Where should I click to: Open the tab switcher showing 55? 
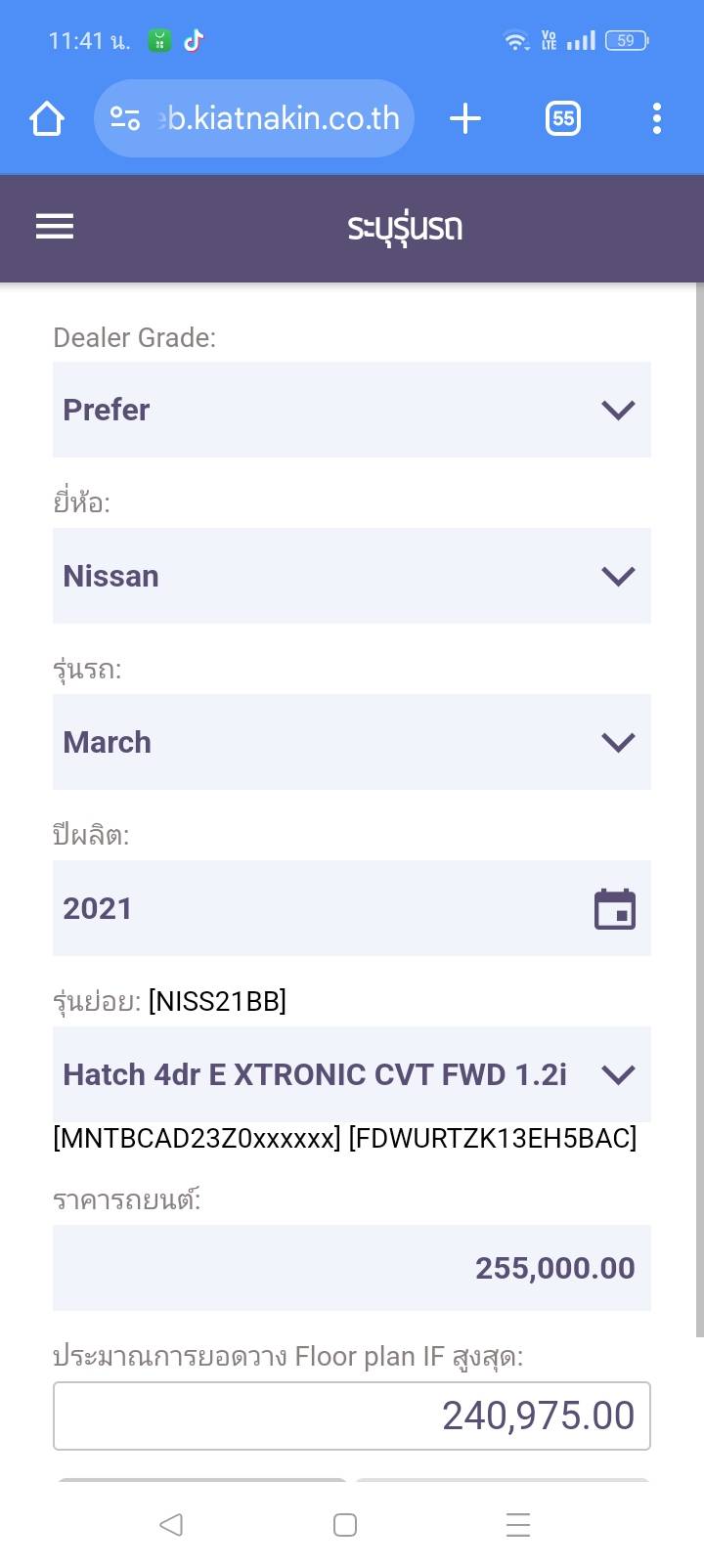click(x=563, y=119)
